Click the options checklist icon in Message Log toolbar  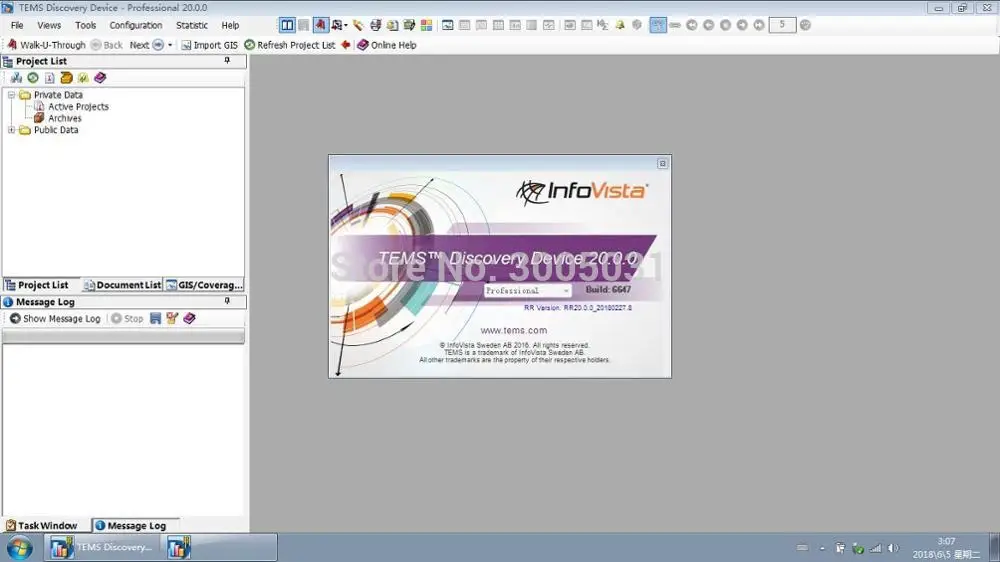[x=172, y=318]
